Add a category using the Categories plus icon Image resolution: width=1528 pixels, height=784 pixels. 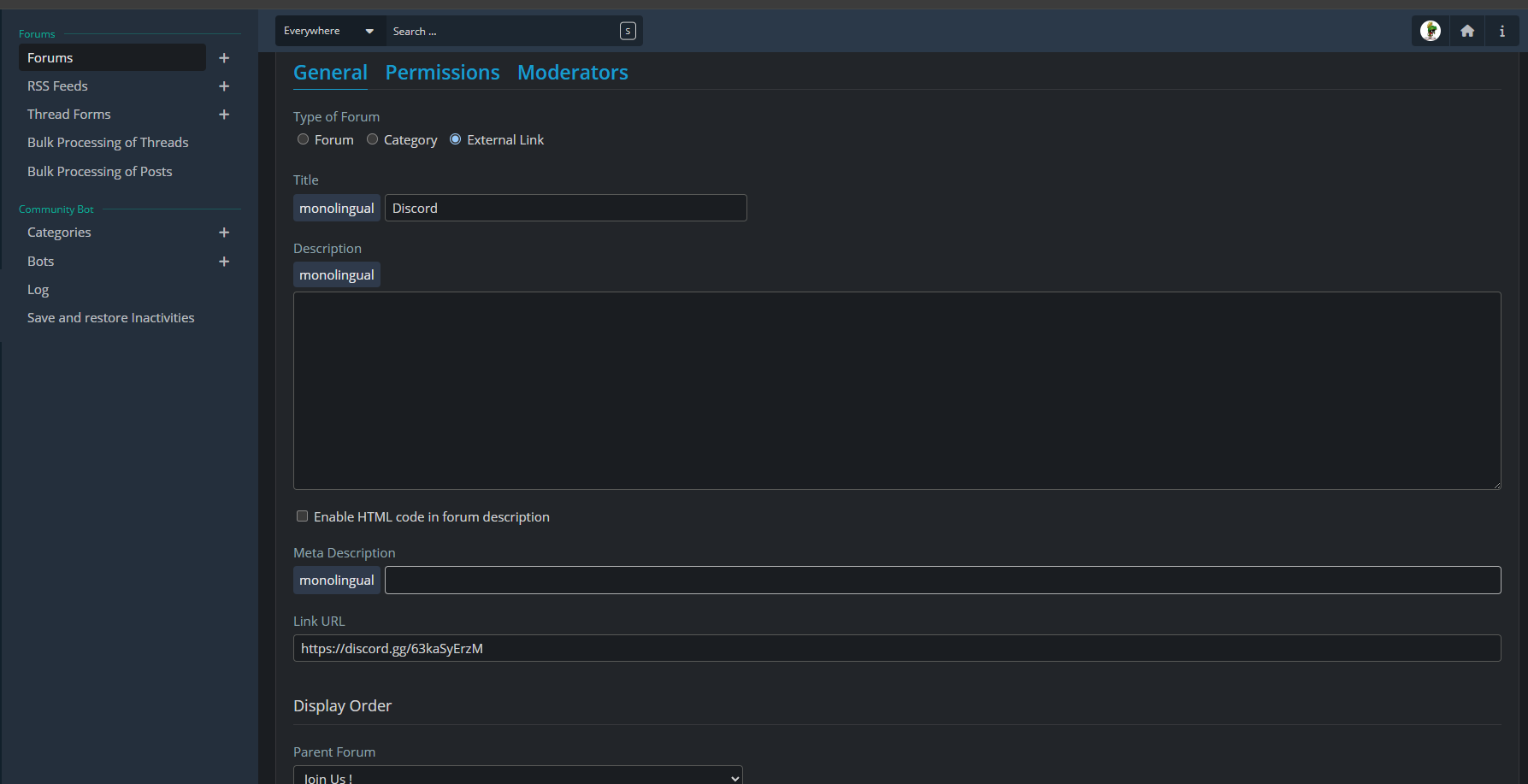coord(224,233)
